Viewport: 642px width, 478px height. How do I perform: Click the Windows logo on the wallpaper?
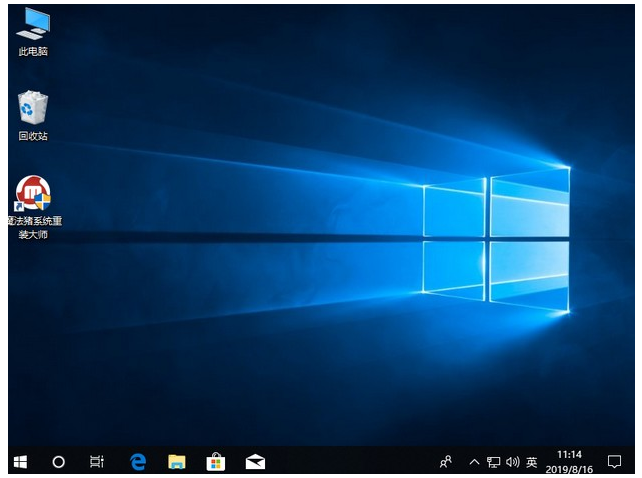pyautogui.click(x=496, y=240)
